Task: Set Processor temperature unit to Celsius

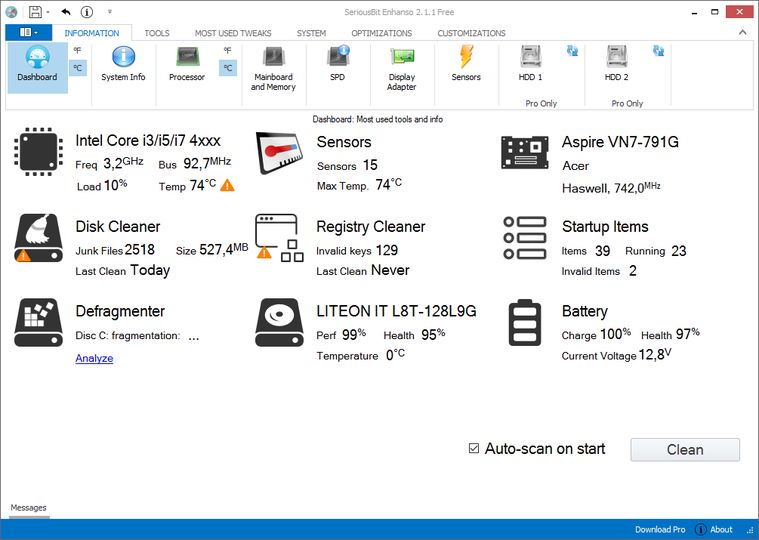Action: pyautogui.click(x=228, y=68)
